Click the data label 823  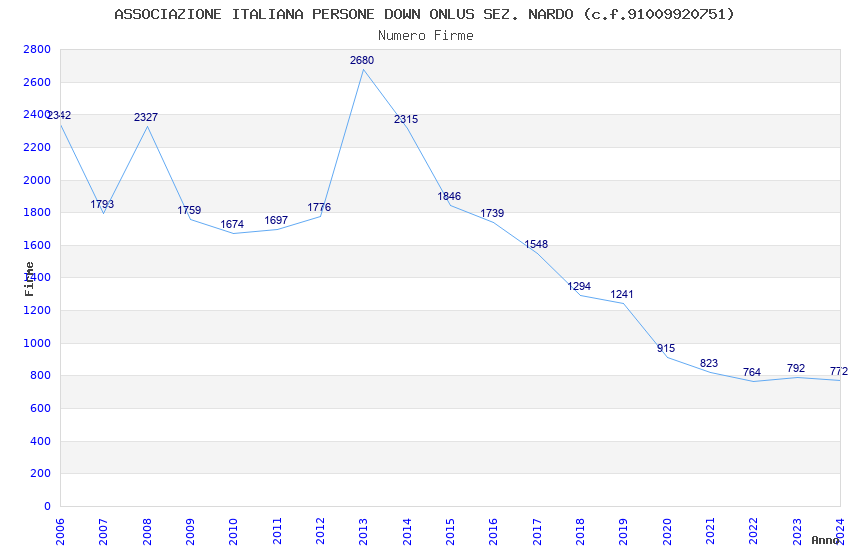click(x=709, y=363)
